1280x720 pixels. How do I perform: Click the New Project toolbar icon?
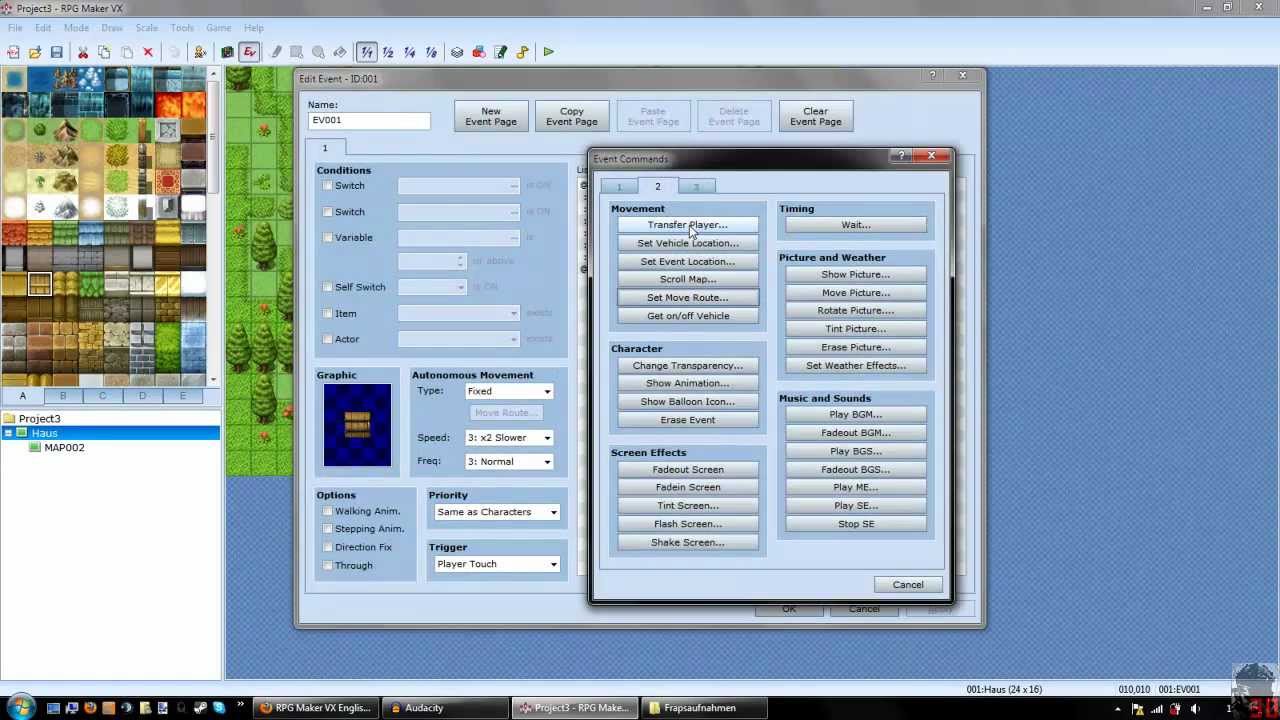pyautogui.click(x=14, y=52)
